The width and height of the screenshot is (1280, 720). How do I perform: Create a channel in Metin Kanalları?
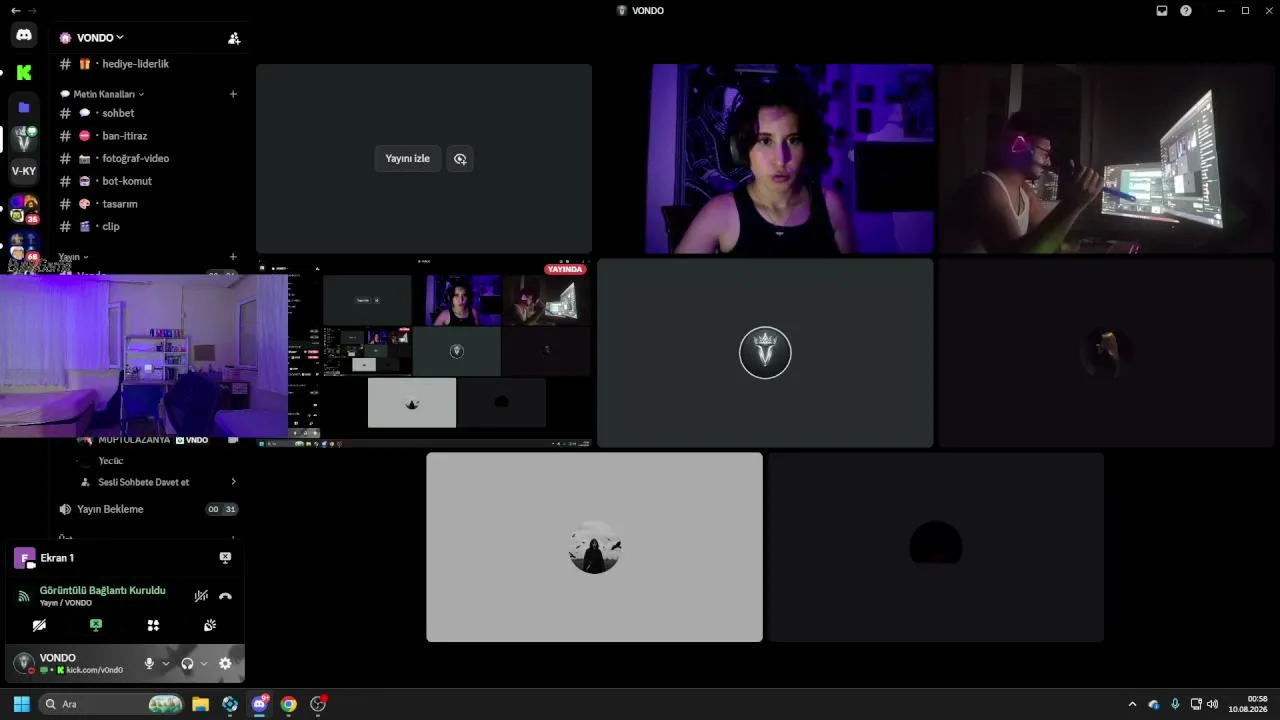(x=233, y=94)
